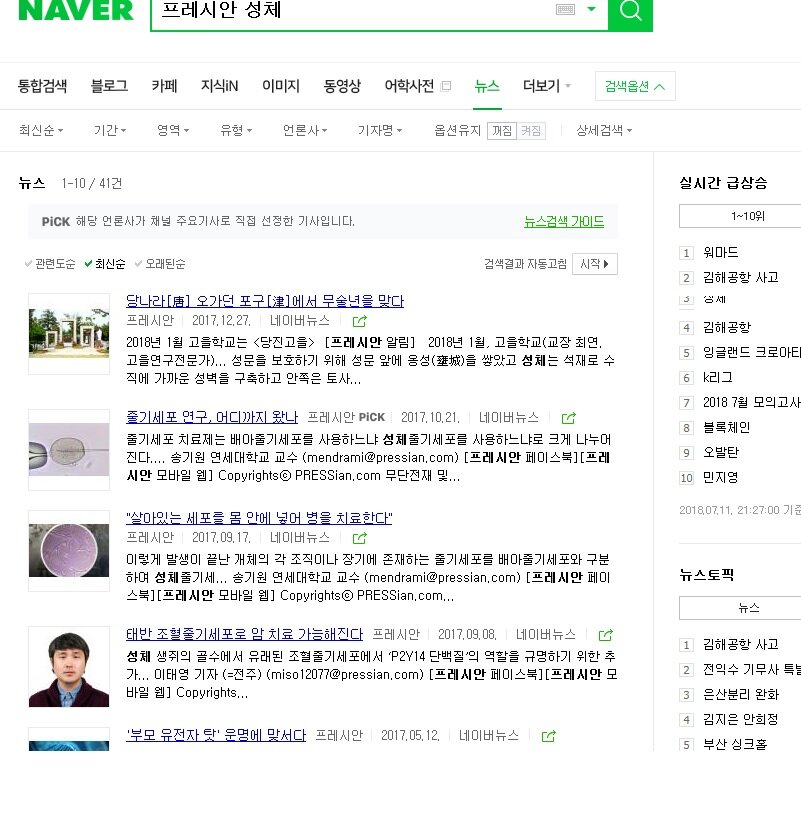Sort results by 최신순

pyautogui.click(x=105, y=264)
